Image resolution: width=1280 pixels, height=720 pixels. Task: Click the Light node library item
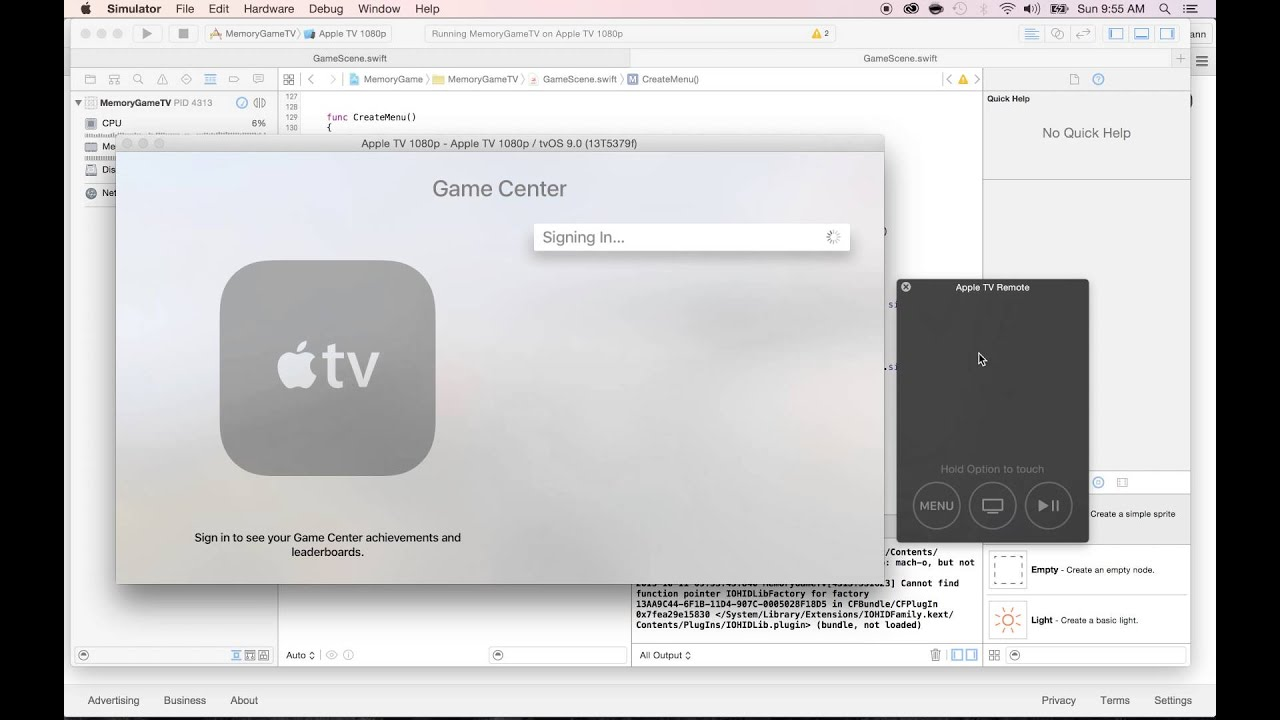pyautogui.click(x=1086, y=620)
